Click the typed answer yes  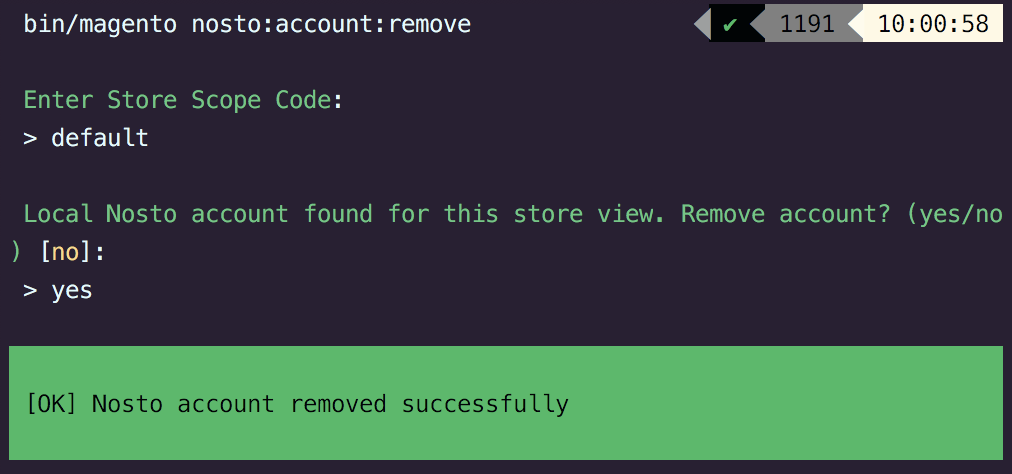(72, 290)
